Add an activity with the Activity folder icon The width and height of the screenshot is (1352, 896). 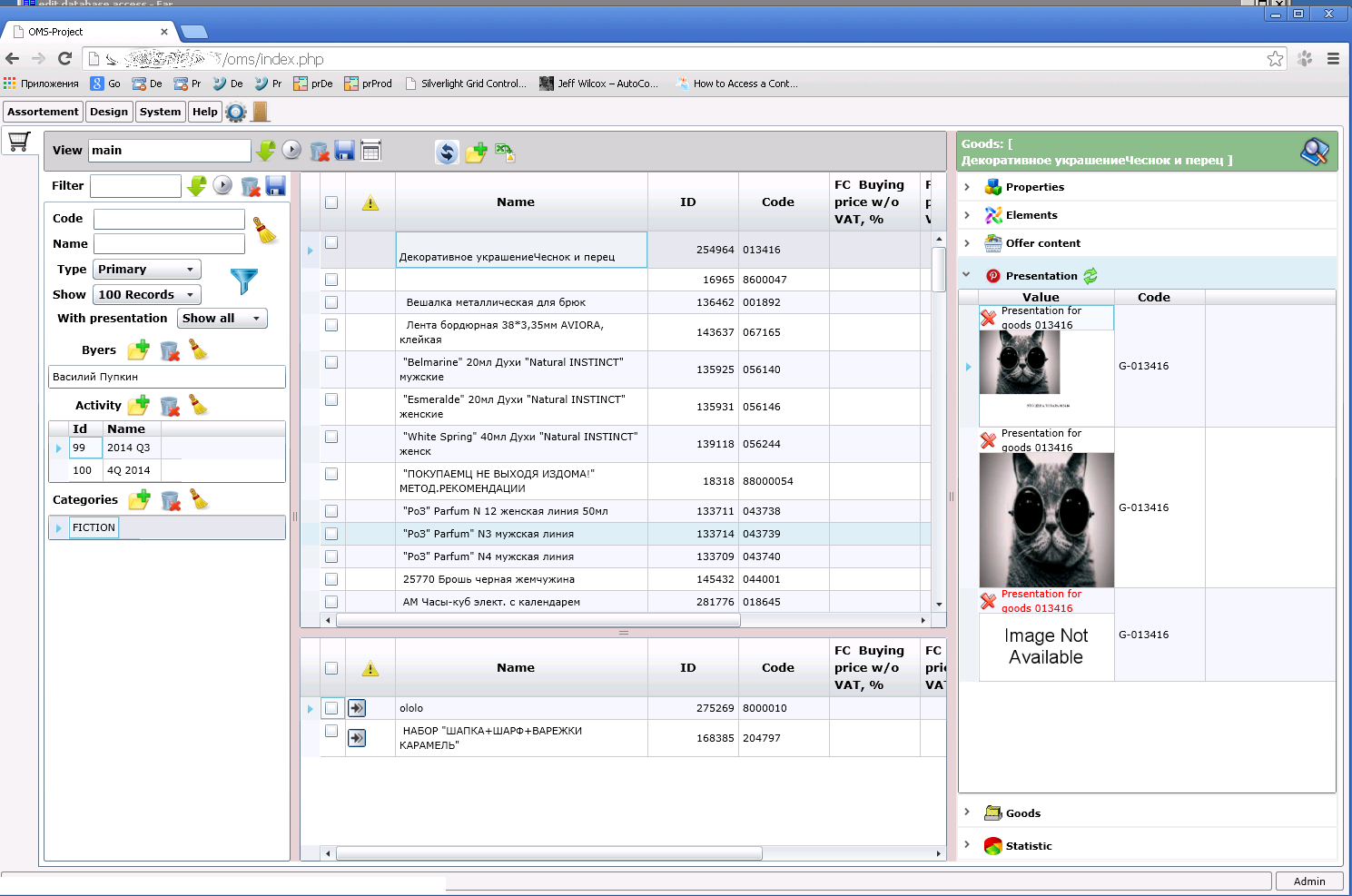139,405
